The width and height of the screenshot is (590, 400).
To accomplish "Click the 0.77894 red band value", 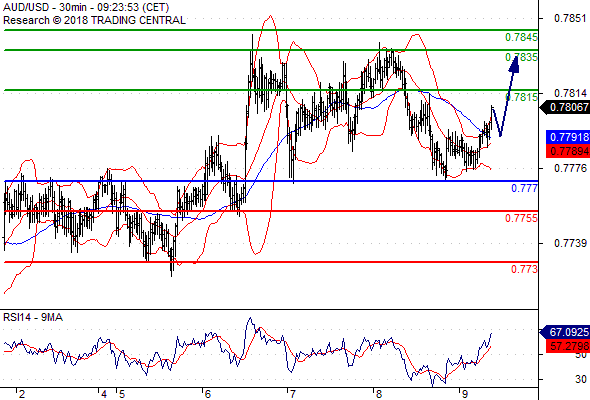I will tap(567, 151).
